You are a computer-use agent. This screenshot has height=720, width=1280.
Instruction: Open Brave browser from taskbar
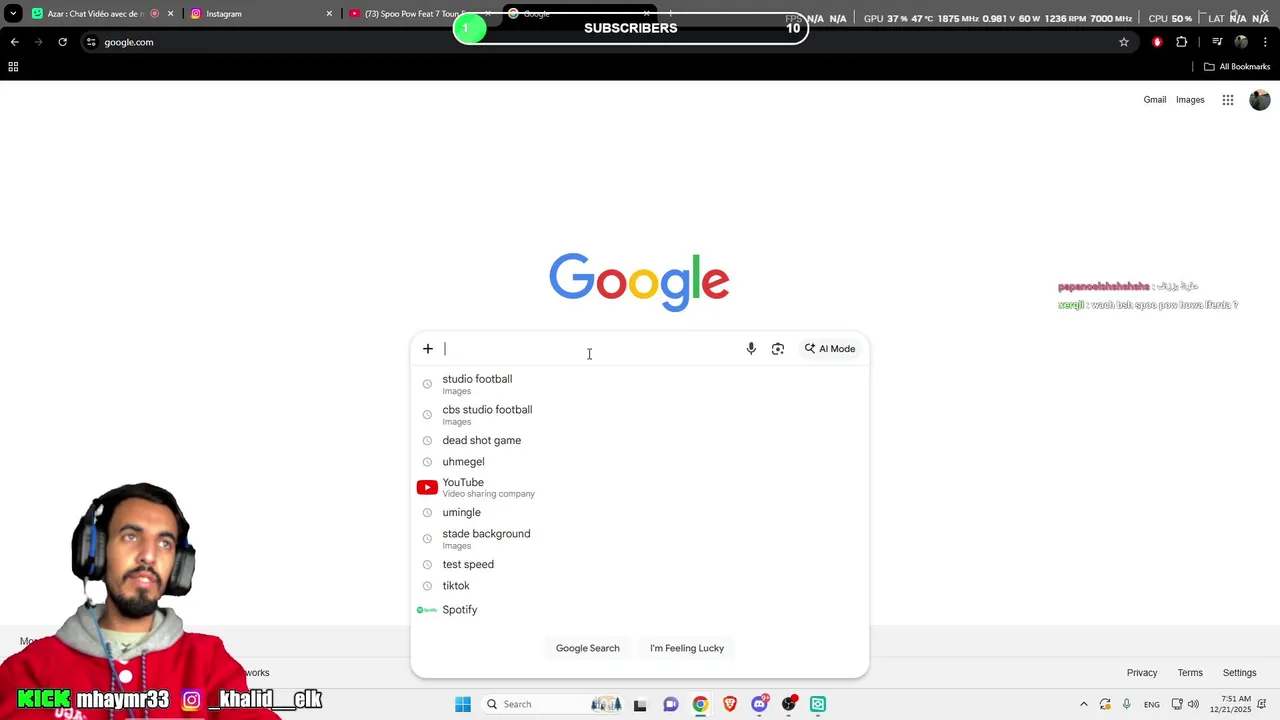tap(730, 704)
